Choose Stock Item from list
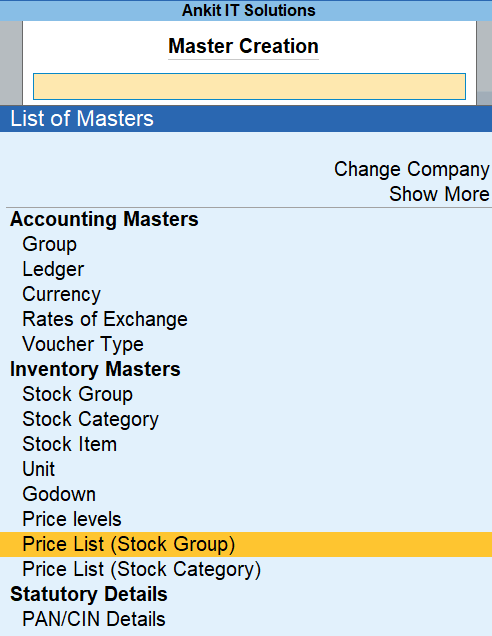The height and width of the screenshot is (636, 492). 69,444
